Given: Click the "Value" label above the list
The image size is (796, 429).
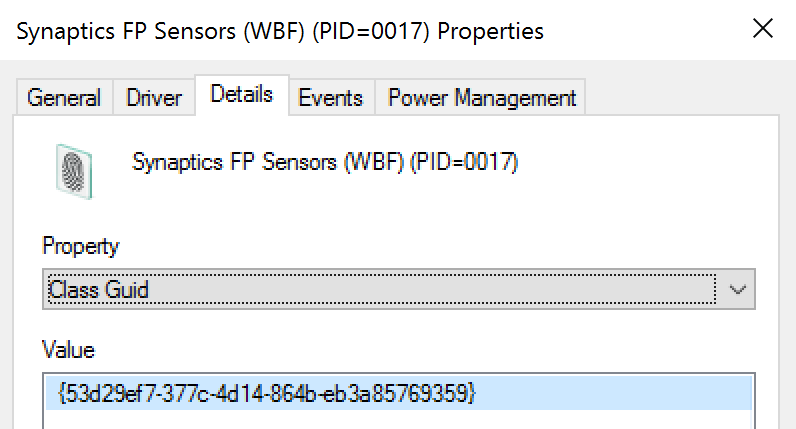Looking at the screenshot, I should click(x=68, y=350).
